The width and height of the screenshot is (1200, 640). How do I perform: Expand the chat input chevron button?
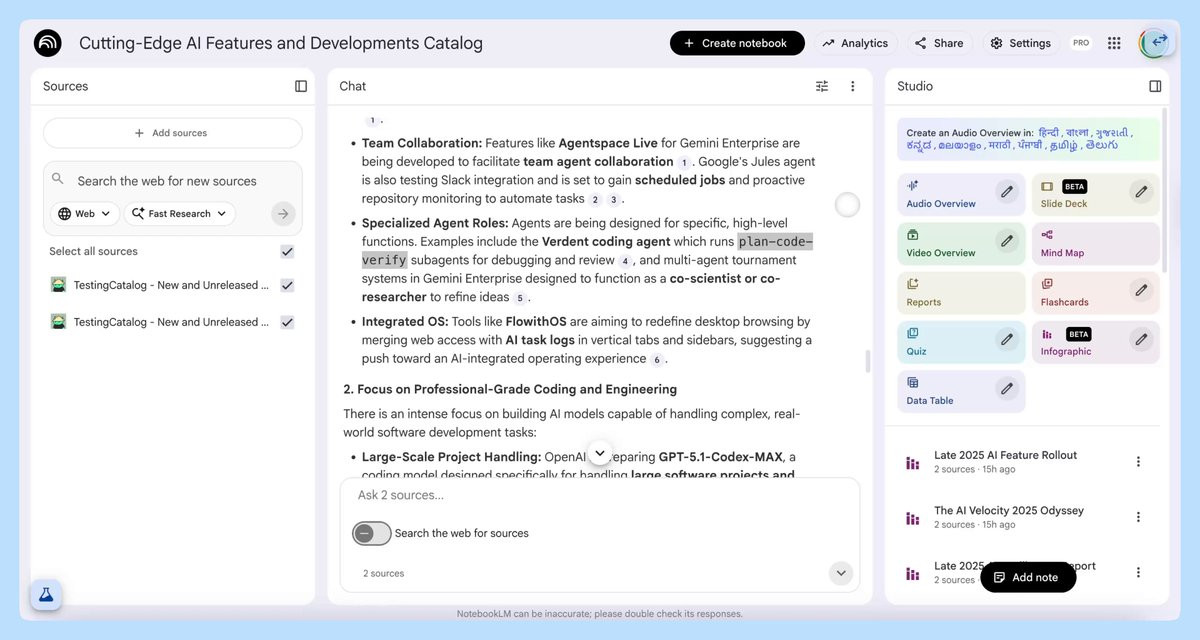[x=841, y=573]
